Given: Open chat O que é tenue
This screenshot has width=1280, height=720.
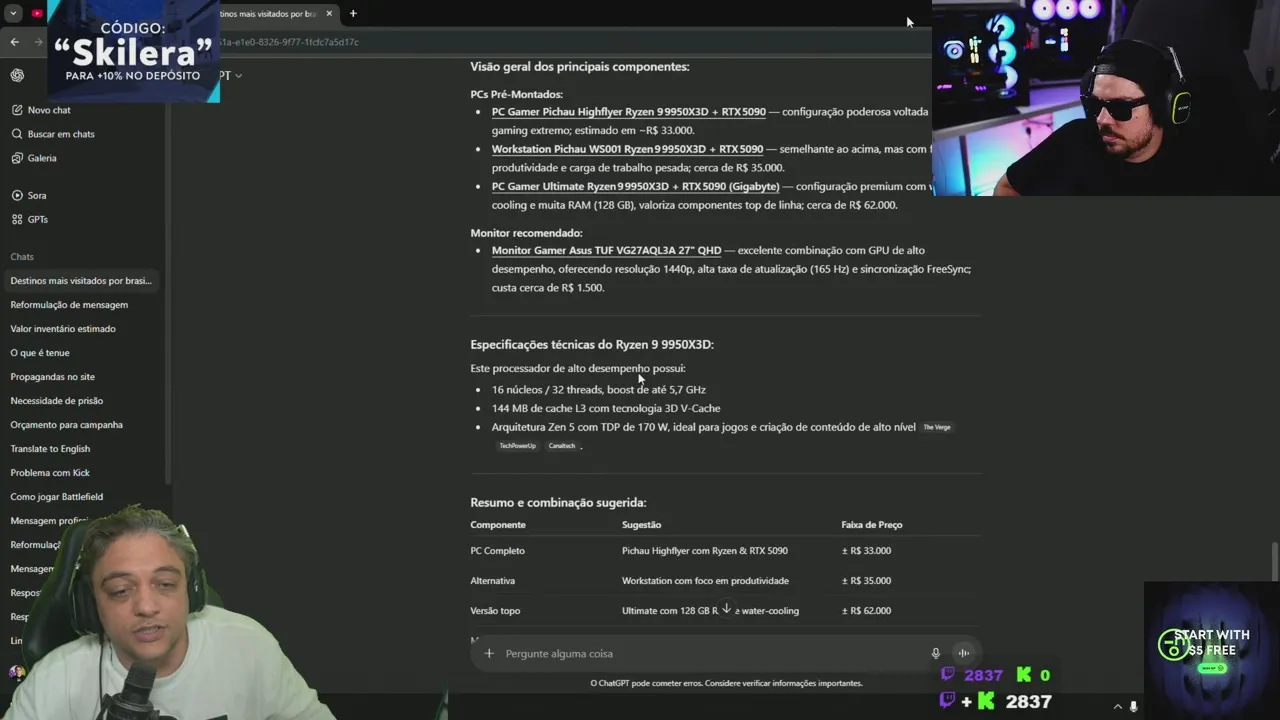Looking at the screenshot, I should 40,353.
